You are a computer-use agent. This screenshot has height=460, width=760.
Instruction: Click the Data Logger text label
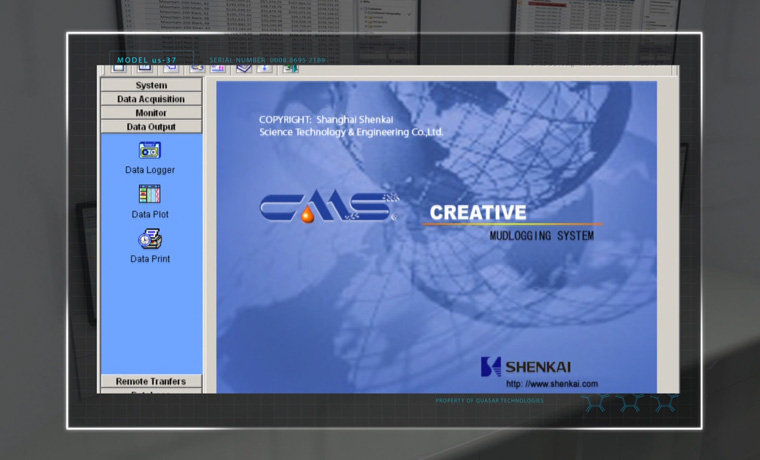click(150, 170)
